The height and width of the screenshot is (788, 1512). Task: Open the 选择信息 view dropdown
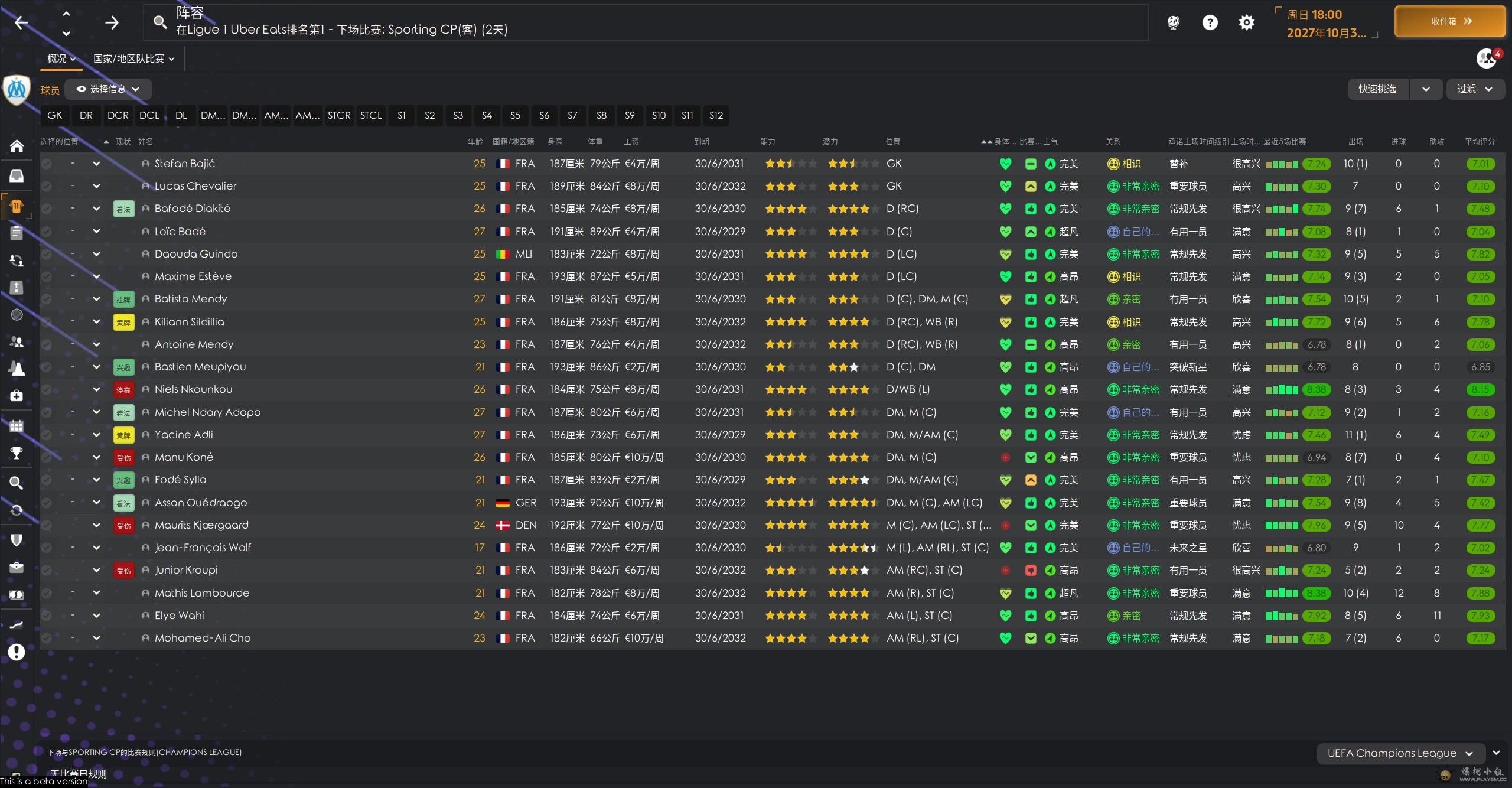tap(108, 89)
